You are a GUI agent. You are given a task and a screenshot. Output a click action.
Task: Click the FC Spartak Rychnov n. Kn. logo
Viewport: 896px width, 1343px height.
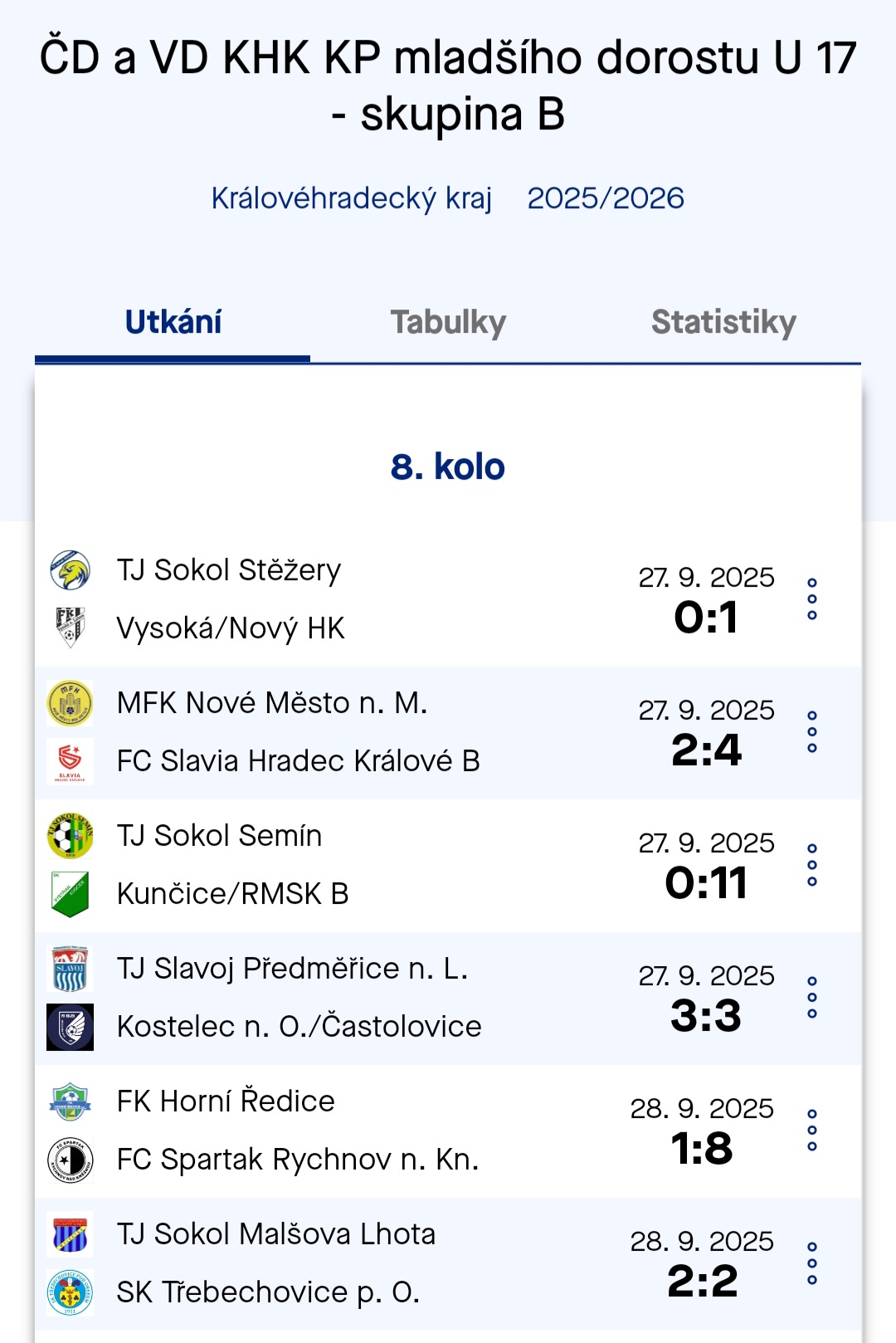pyautogui.click(x=70, y=1160)
